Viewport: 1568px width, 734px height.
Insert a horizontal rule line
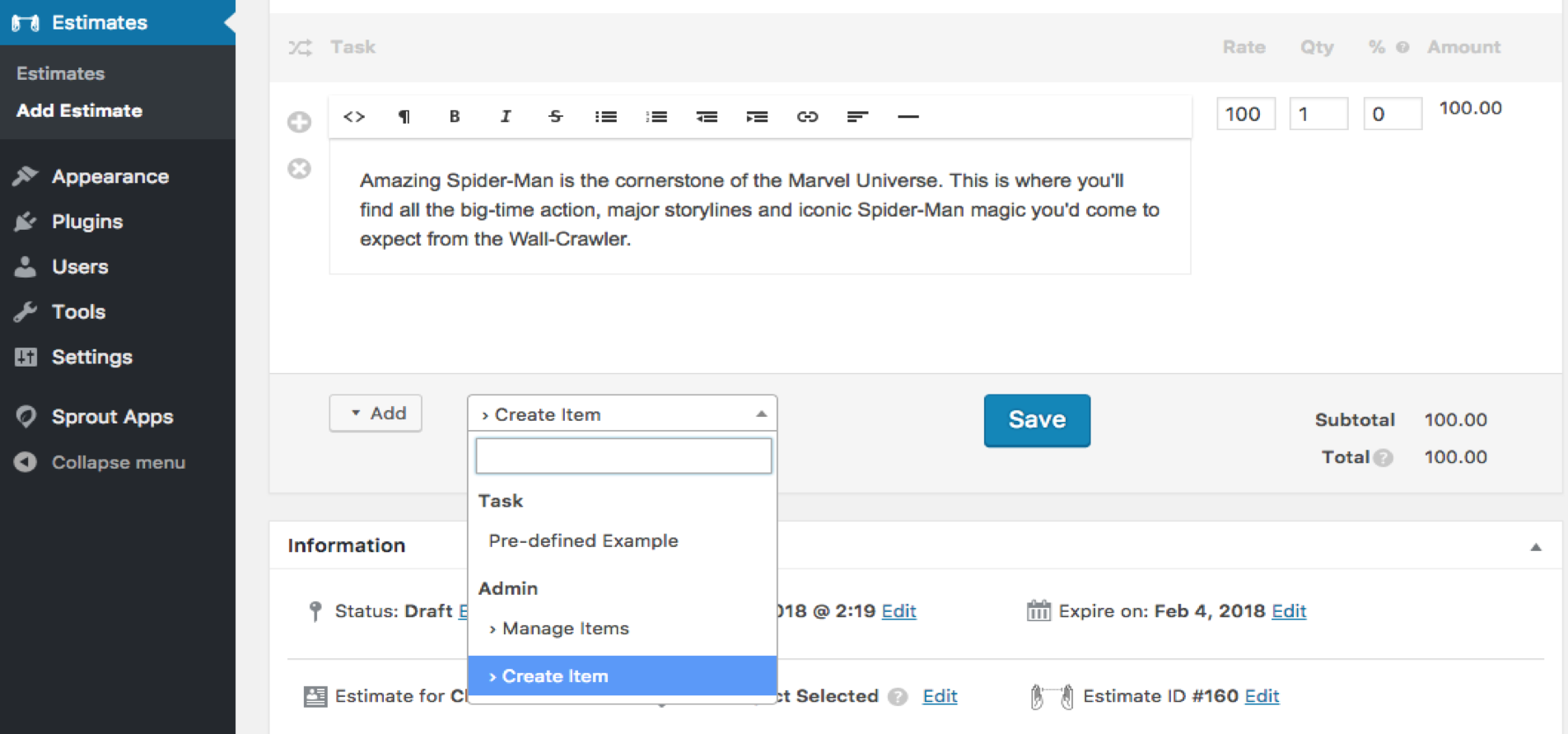[x=908, y=117]
